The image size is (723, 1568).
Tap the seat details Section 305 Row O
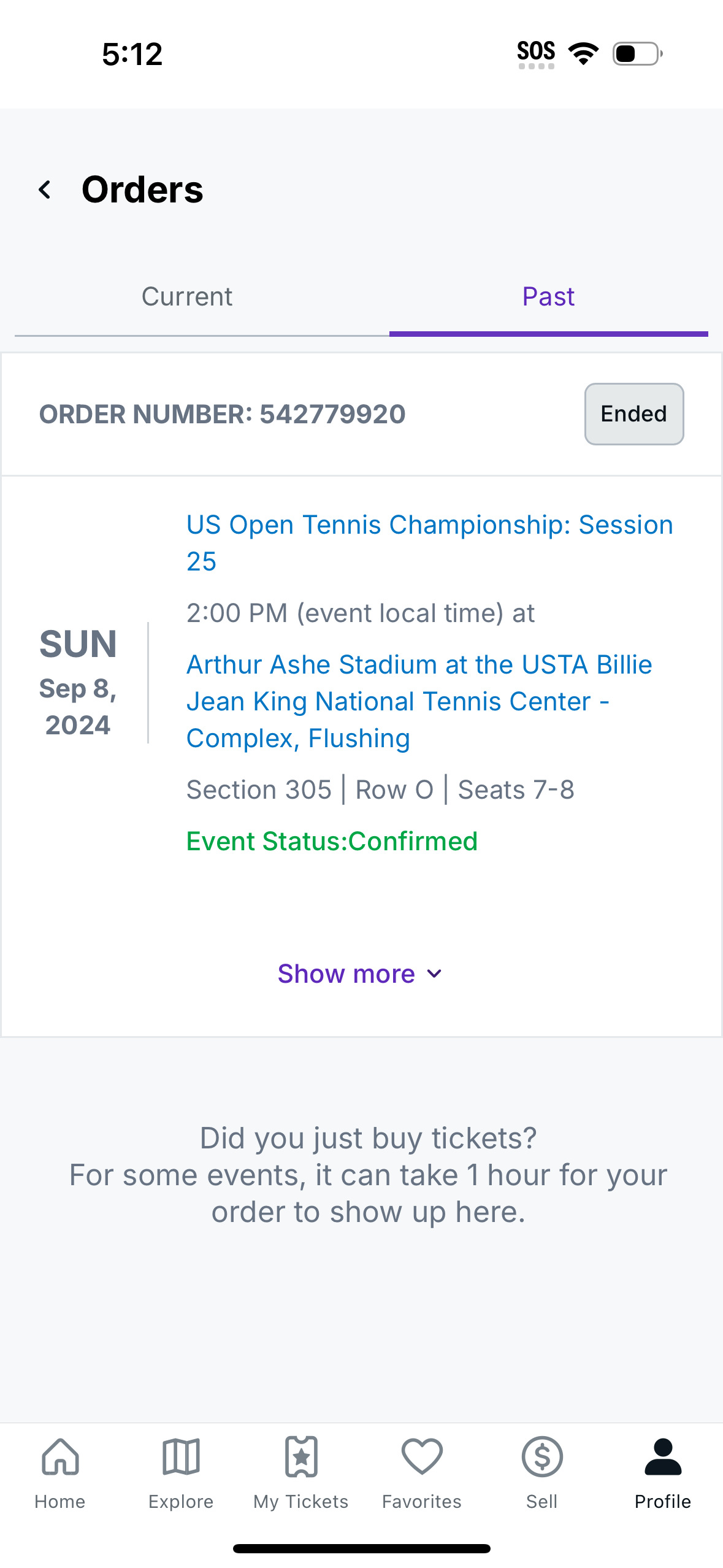[380, 789]
